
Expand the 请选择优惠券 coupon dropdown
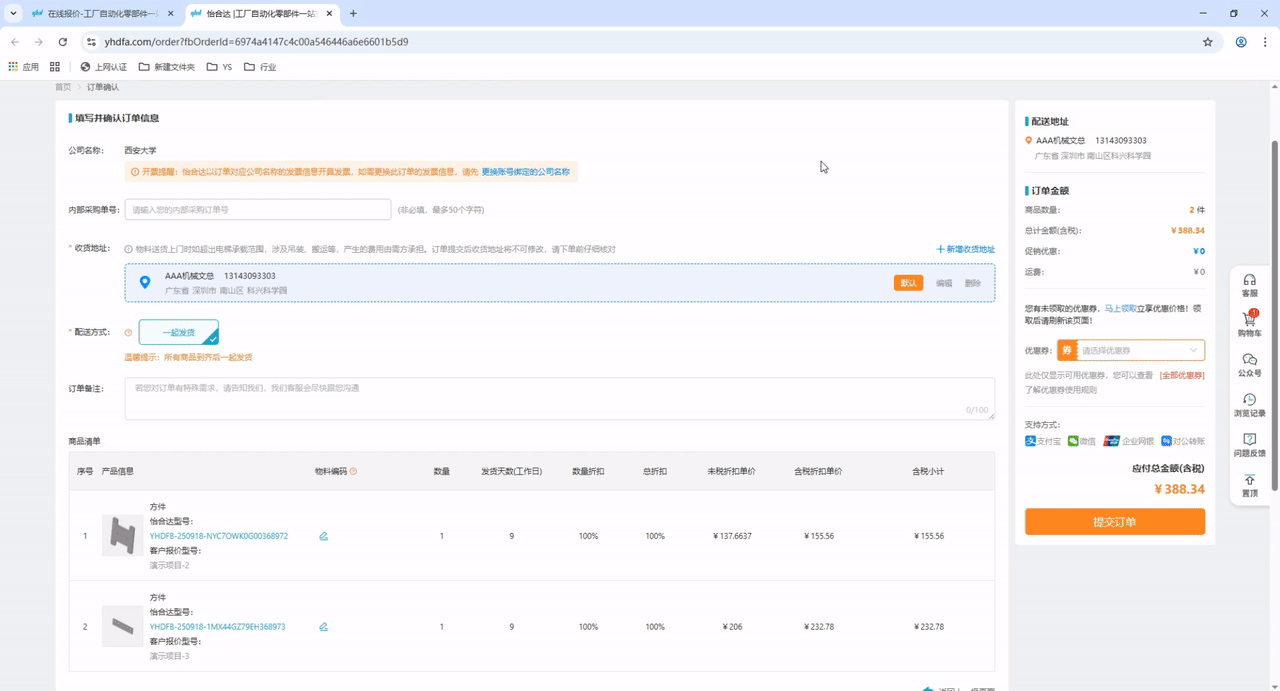[1138, 351]
